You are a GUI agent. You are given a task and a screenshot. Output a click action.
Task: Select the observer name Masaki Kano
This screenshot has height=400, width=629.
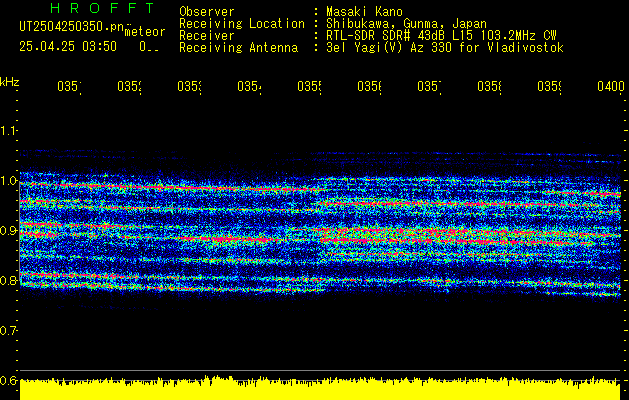point(364,12)
